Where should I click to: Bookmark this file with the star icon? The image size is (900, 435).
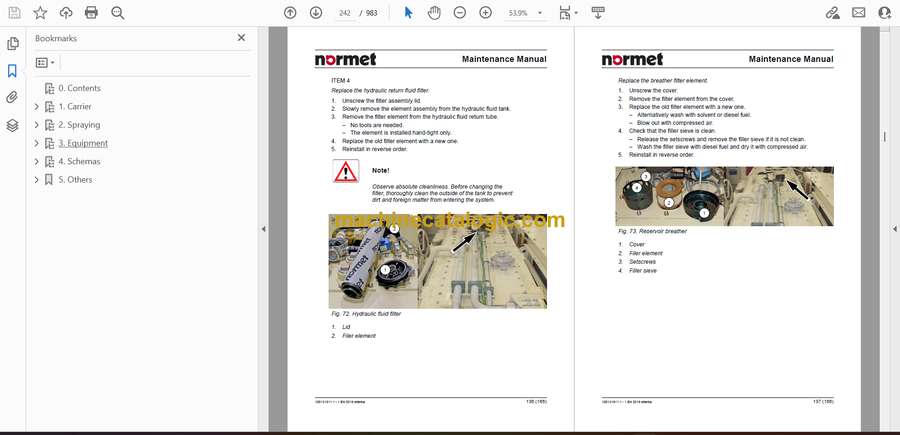40,13
